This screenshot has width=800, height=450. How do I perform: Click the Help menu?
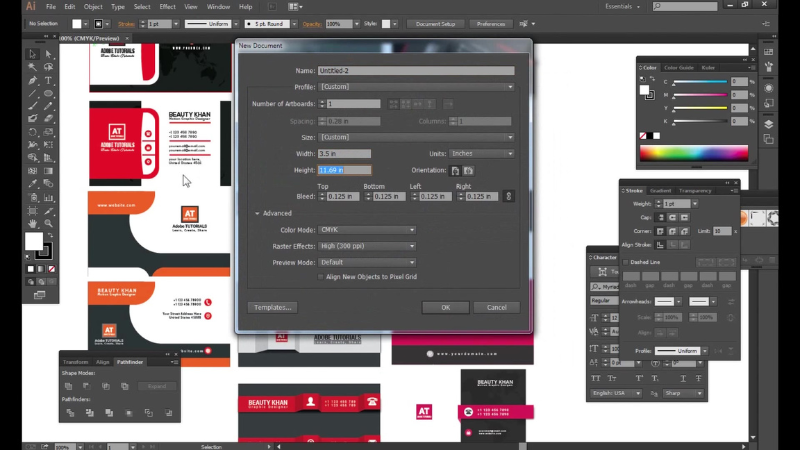coord(245,7)
